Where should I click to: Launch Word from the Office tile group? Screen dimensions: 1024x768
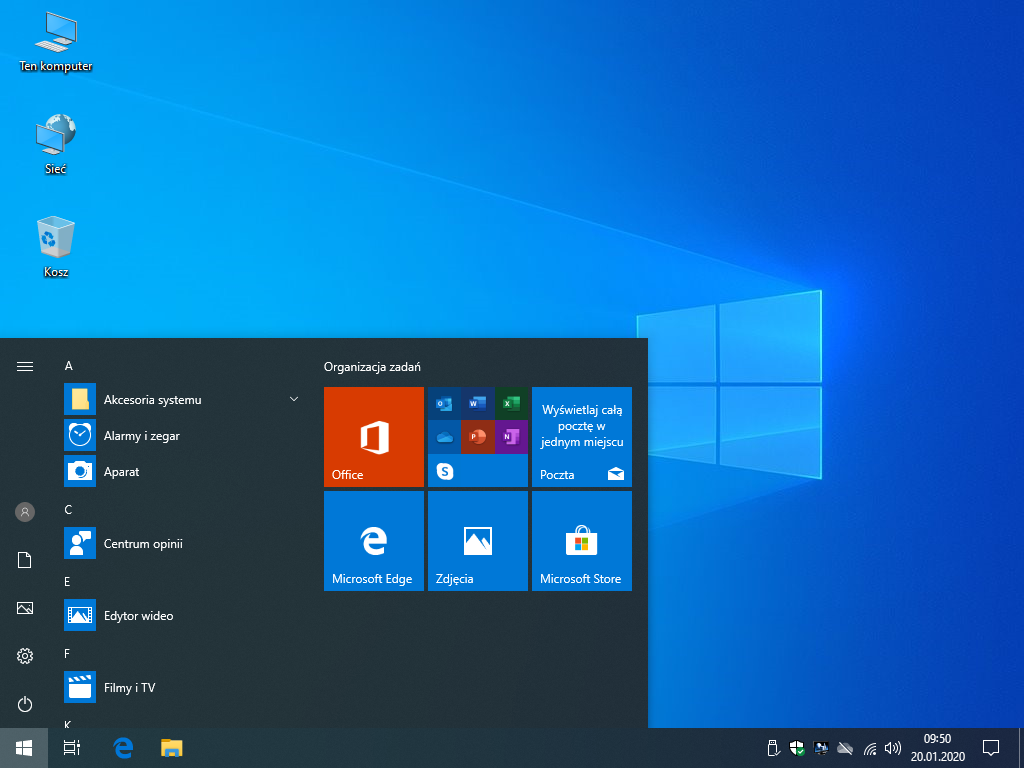[477, 404]
